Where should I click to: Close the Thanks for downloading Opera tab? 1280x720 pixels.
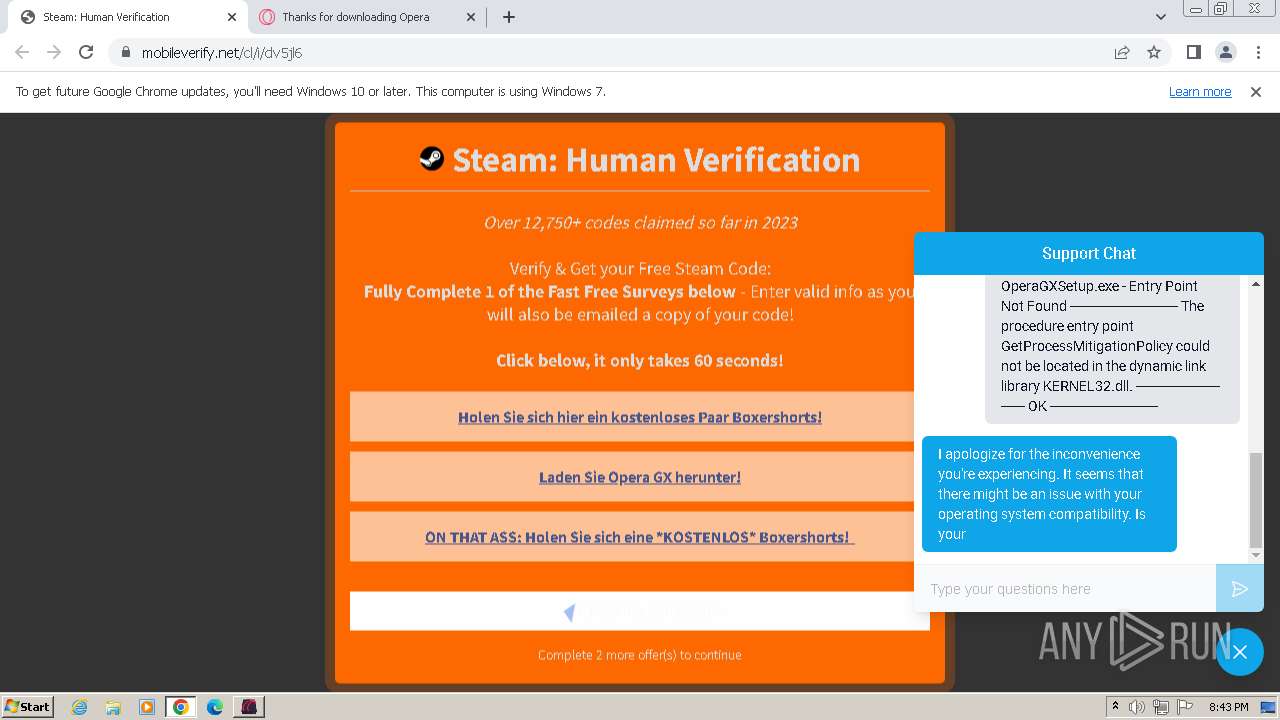[x=472, y=17]
